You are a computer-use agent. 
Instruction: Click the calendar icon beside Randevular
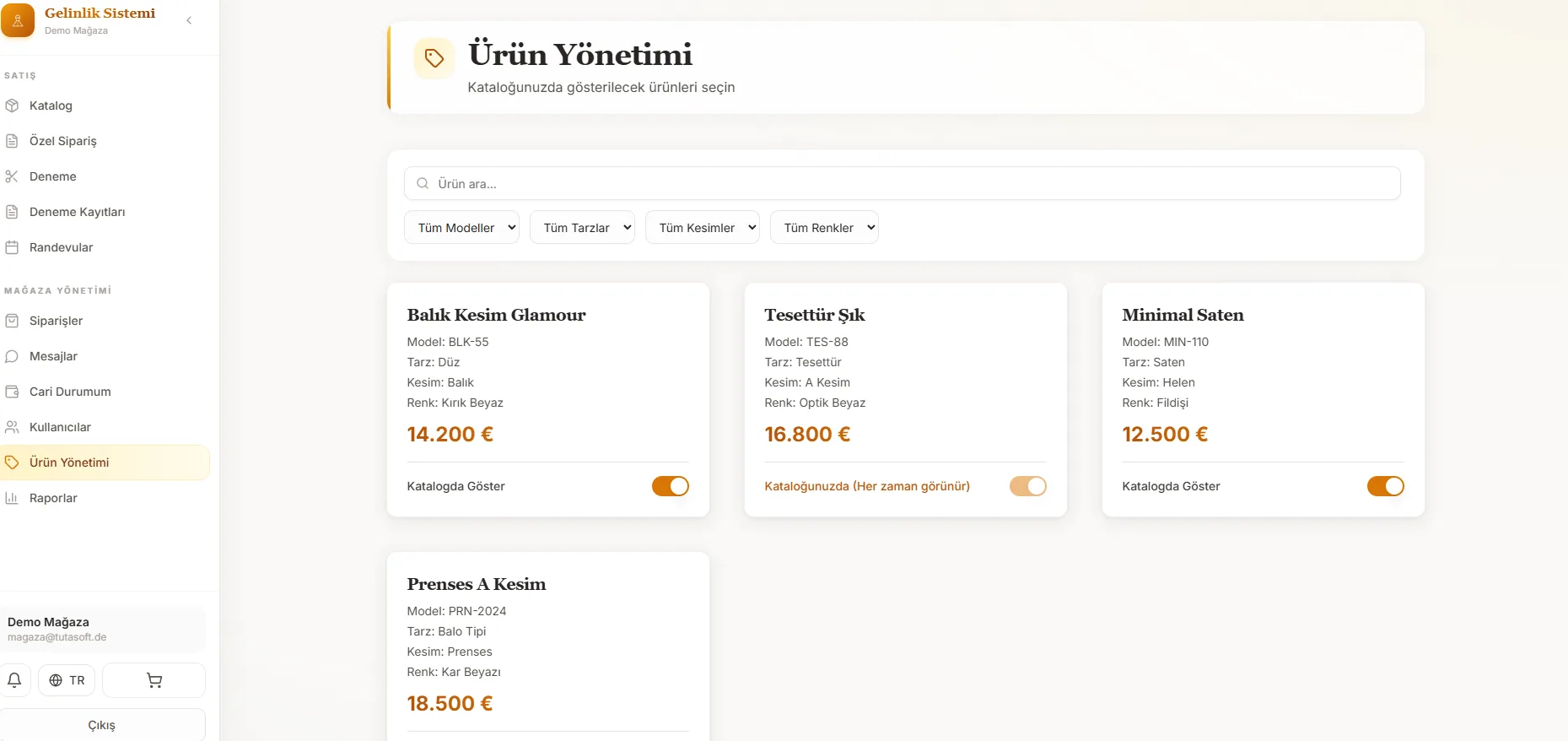click(x=12, y=247)
